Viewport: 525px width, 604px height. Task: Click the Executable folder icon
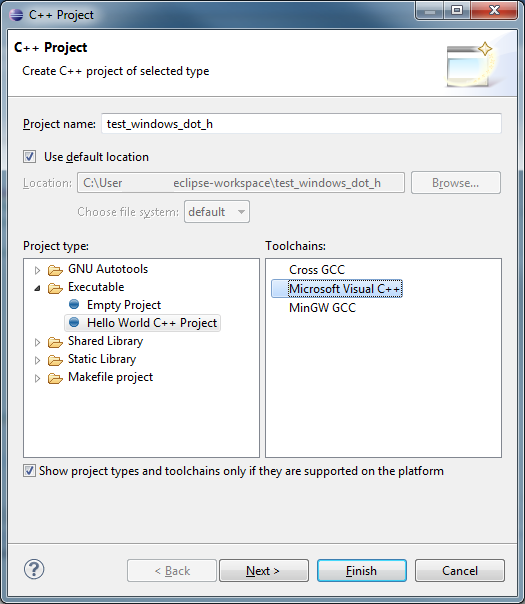55,288
